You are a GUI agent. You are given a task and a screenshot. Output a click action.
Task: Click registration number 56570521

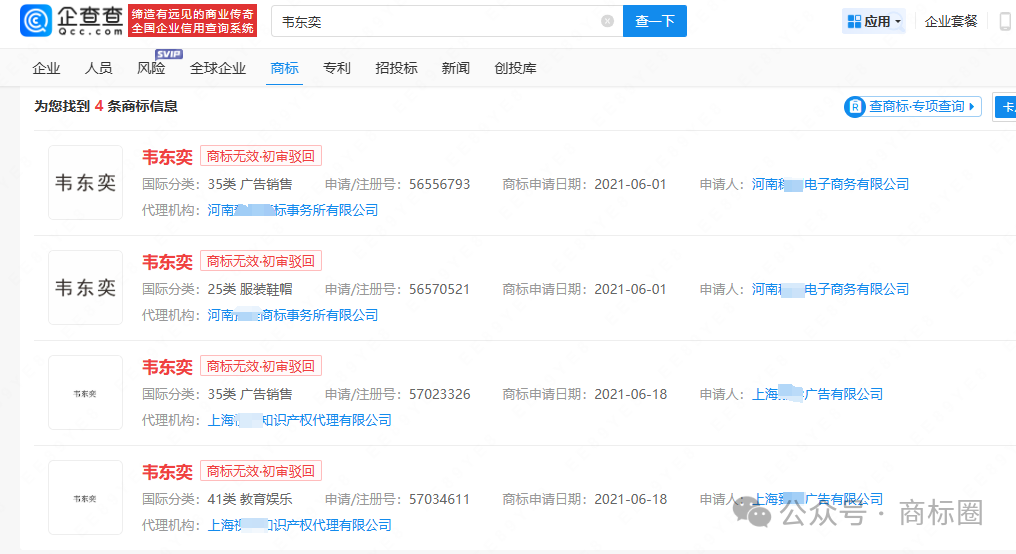(x=439, y=289)
